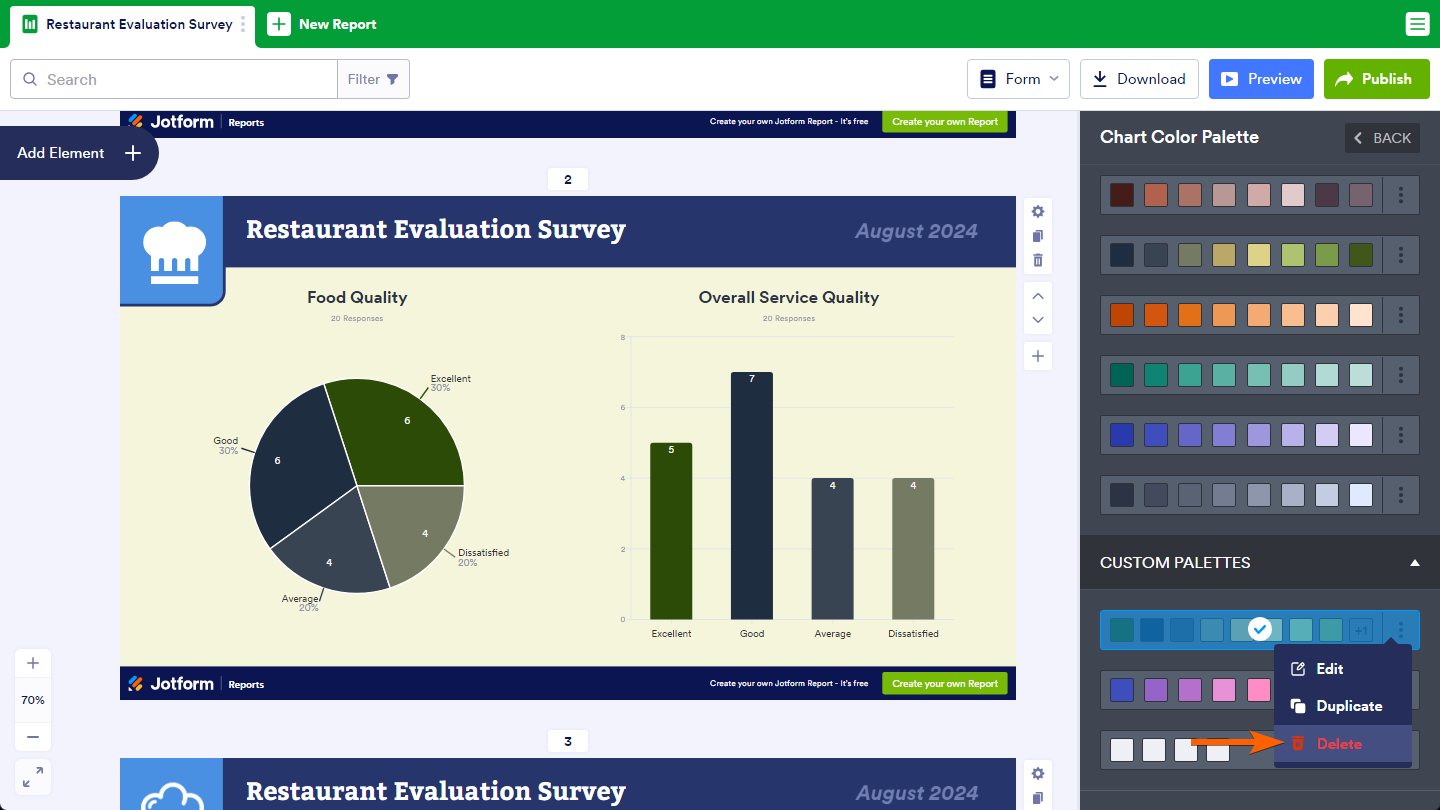1440x810 pixels.
Task: Click the page 2 duplicate icon
Action: pos(1038,236)
